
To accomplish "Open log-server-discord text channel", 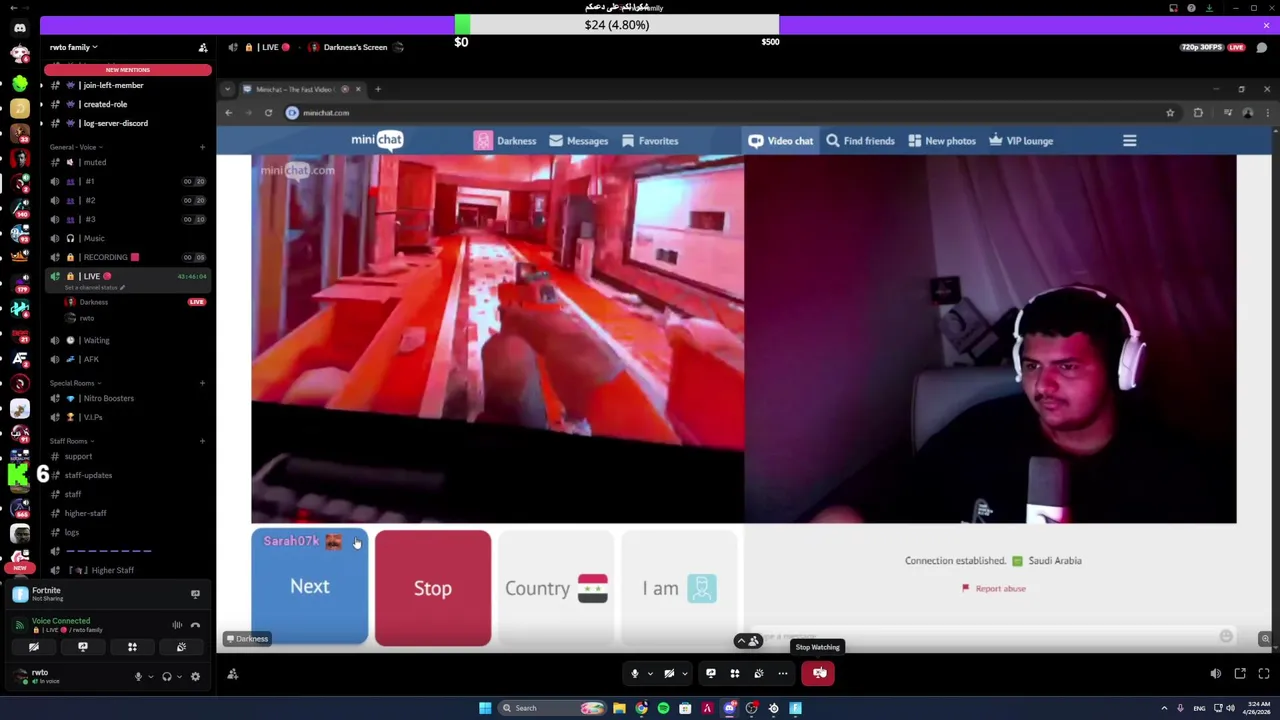I will 127,123.
